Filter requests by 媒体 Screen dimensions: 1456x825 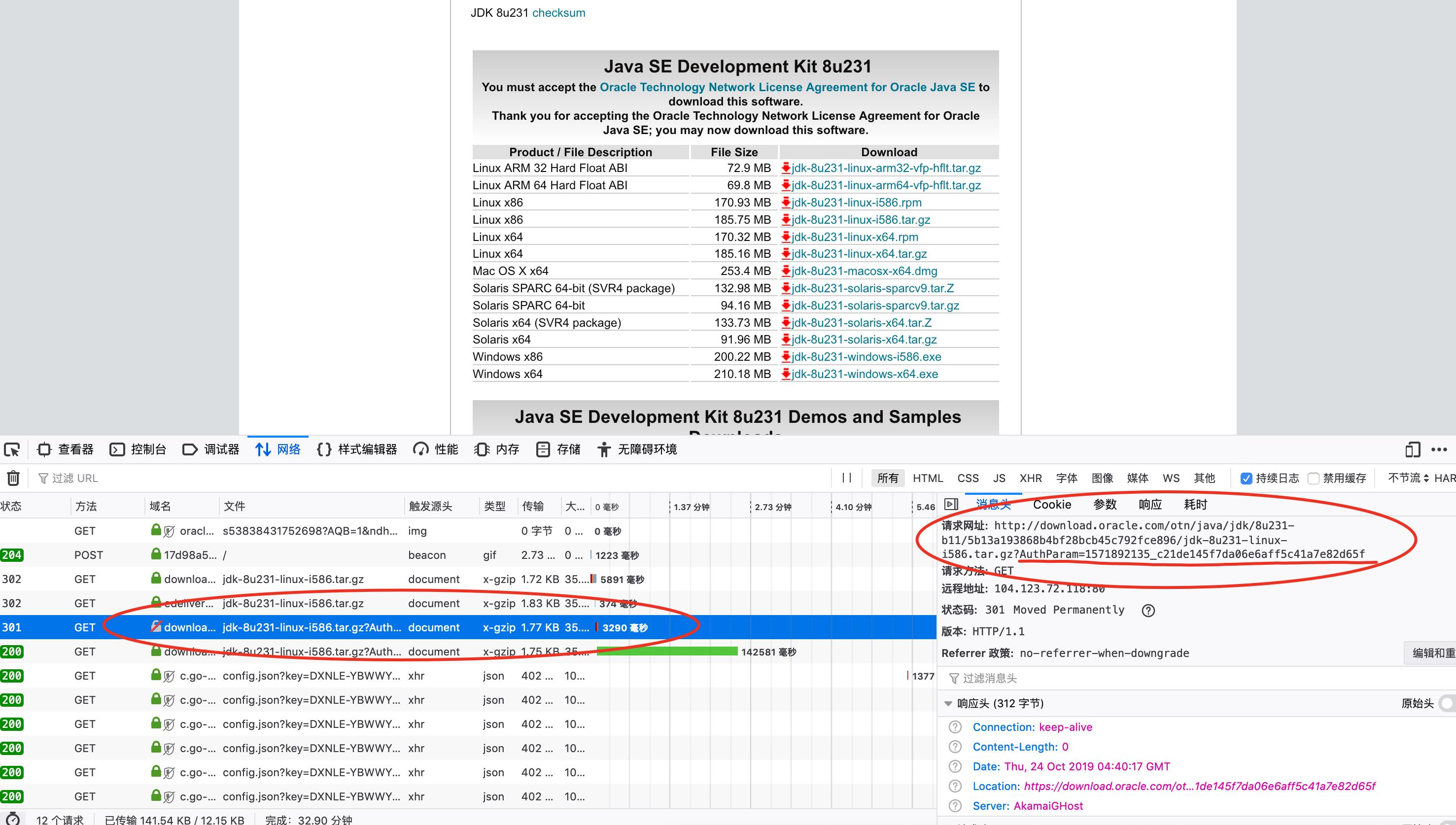pyautogui.click(x=1138, y=478)
